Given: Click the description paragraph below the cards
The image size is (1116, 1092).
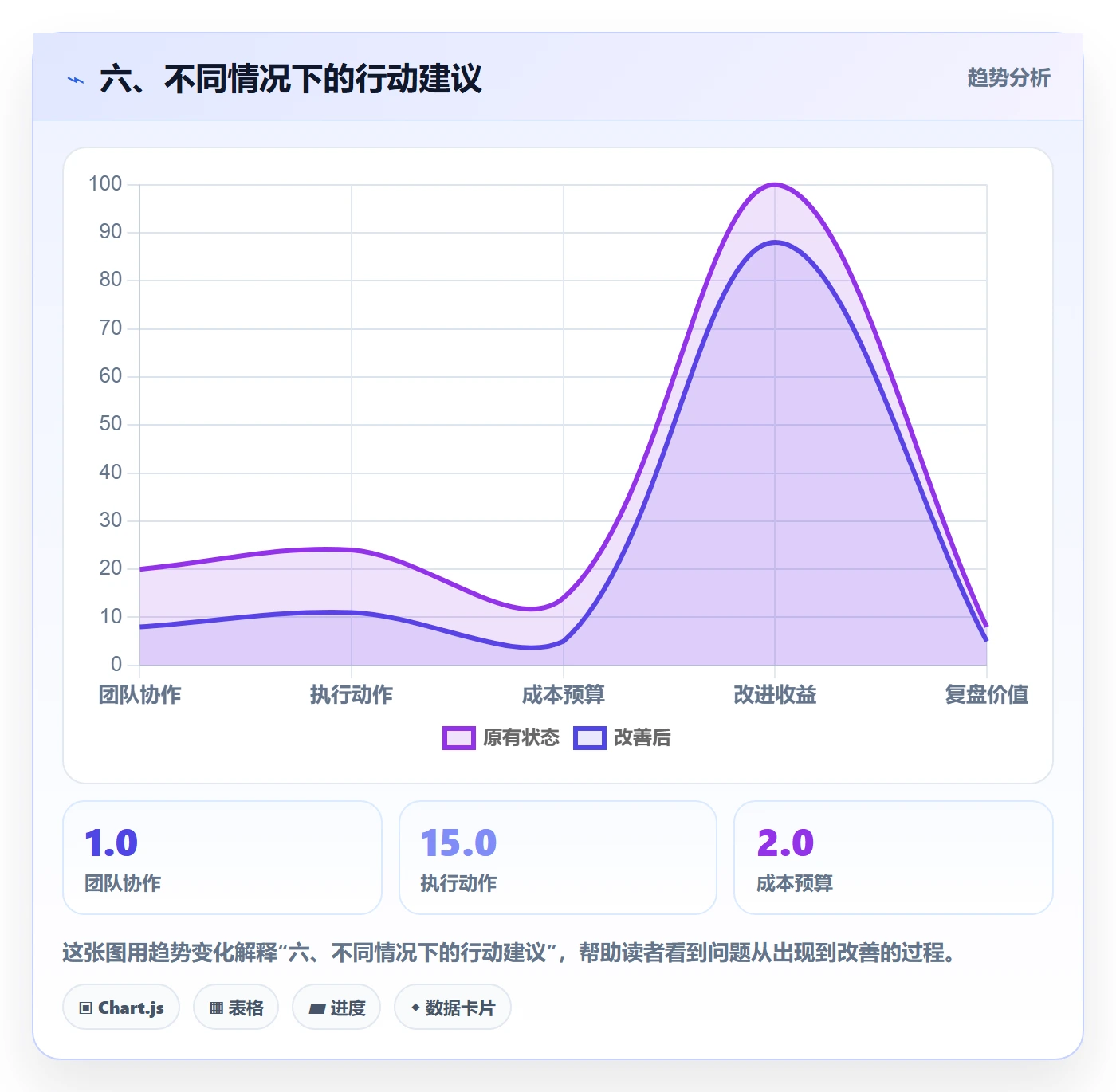Looking at the screenshot, I should click(x=509, y=953).
